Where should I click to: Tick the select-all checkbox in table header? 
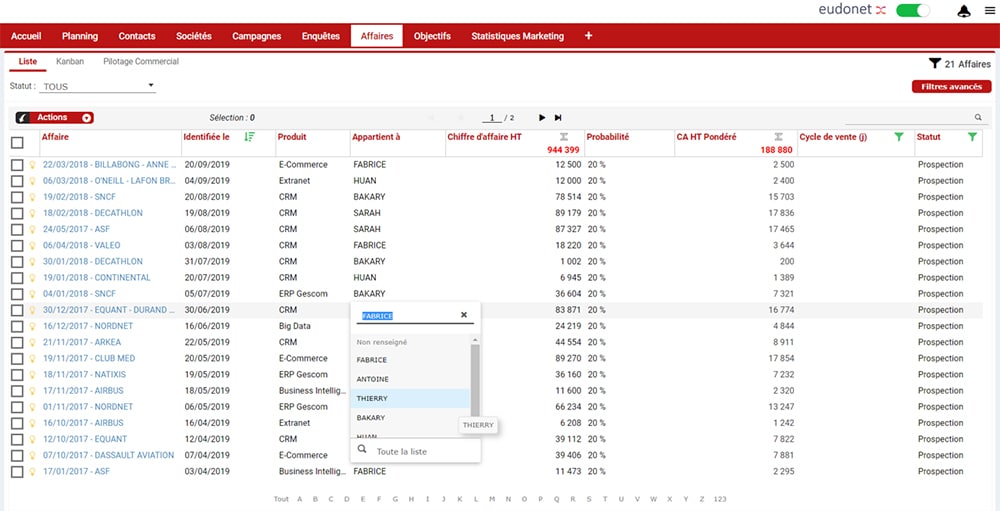(17, 143)
